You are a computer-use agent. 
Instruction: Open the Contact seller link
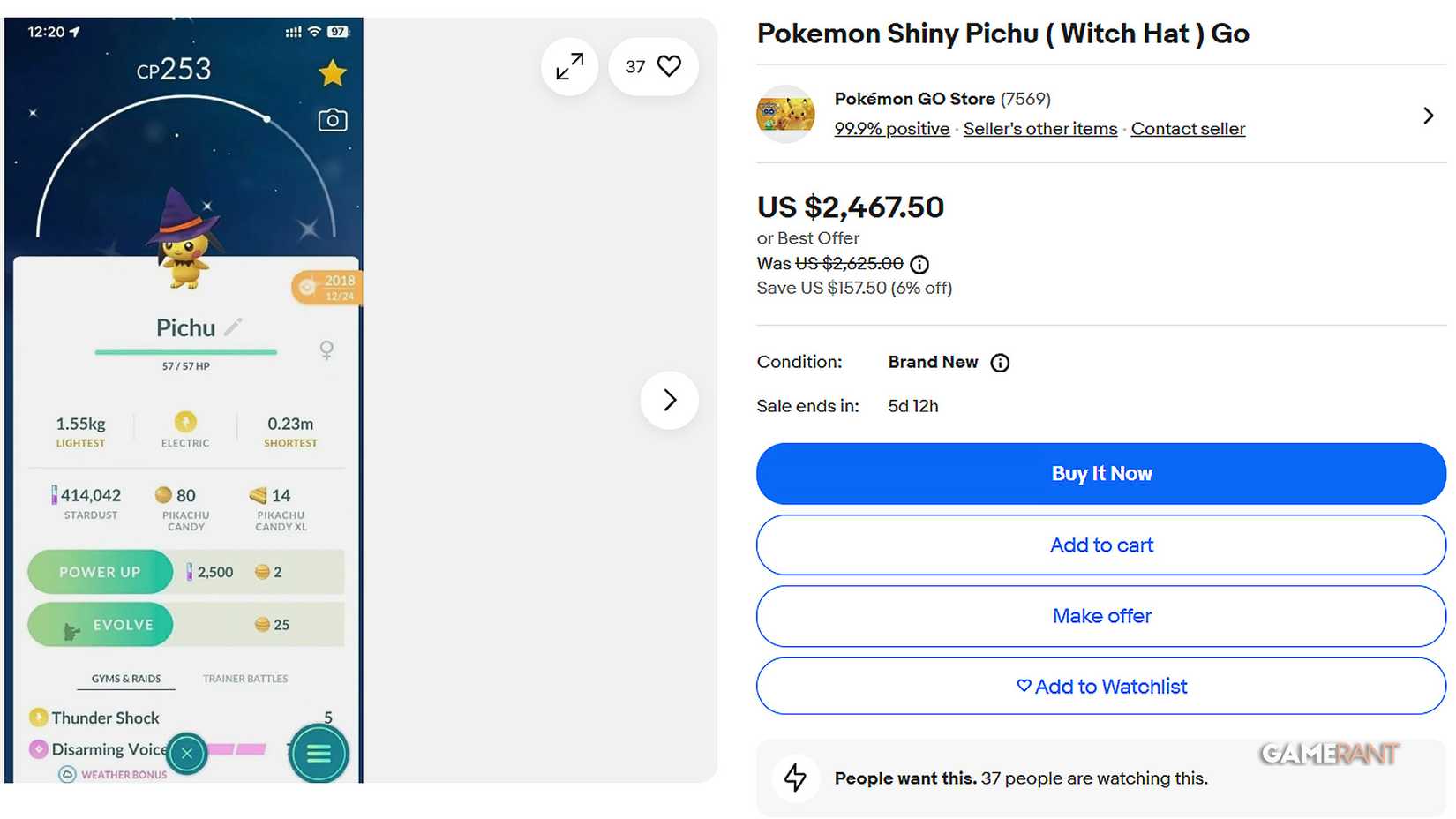(x=1188, y=128)
